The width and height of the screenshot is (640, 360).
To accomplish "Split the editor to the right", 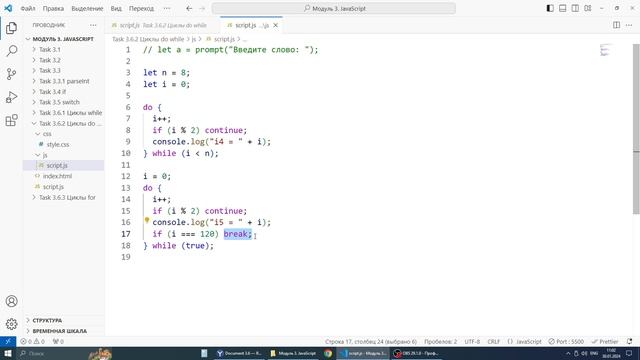I will [x=616, y=25].
